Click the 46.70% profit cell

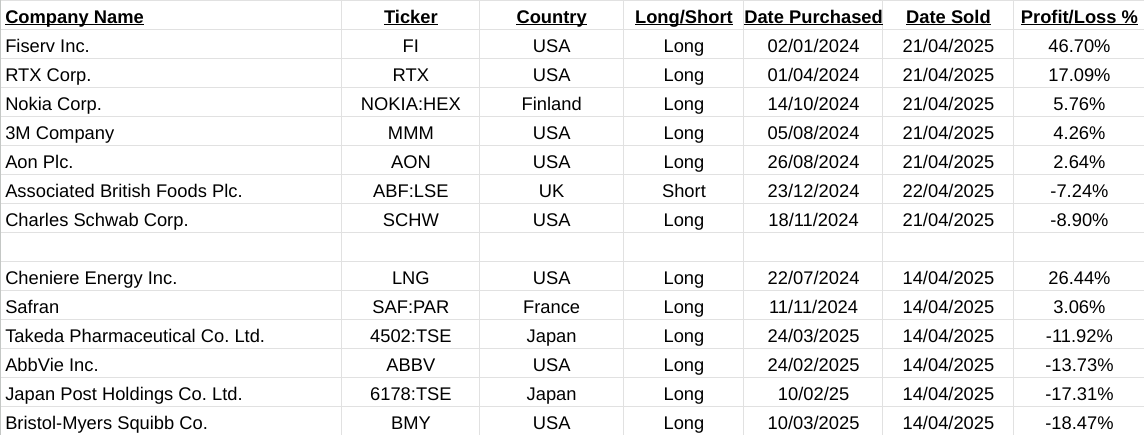(x=1077, y=46)
